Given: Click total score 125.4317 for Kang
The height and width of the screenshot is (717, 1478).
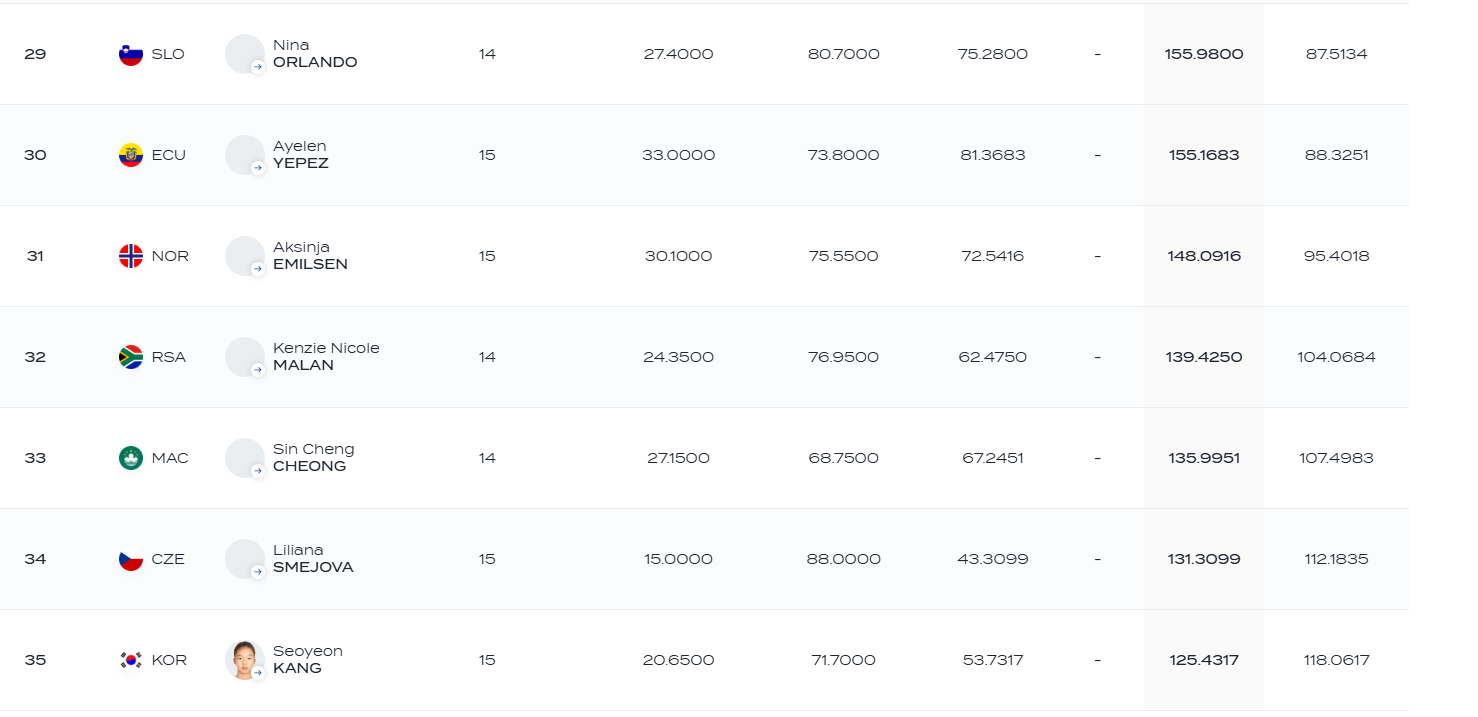Looking at the screenshot, I should click(x=1204, y=660).
